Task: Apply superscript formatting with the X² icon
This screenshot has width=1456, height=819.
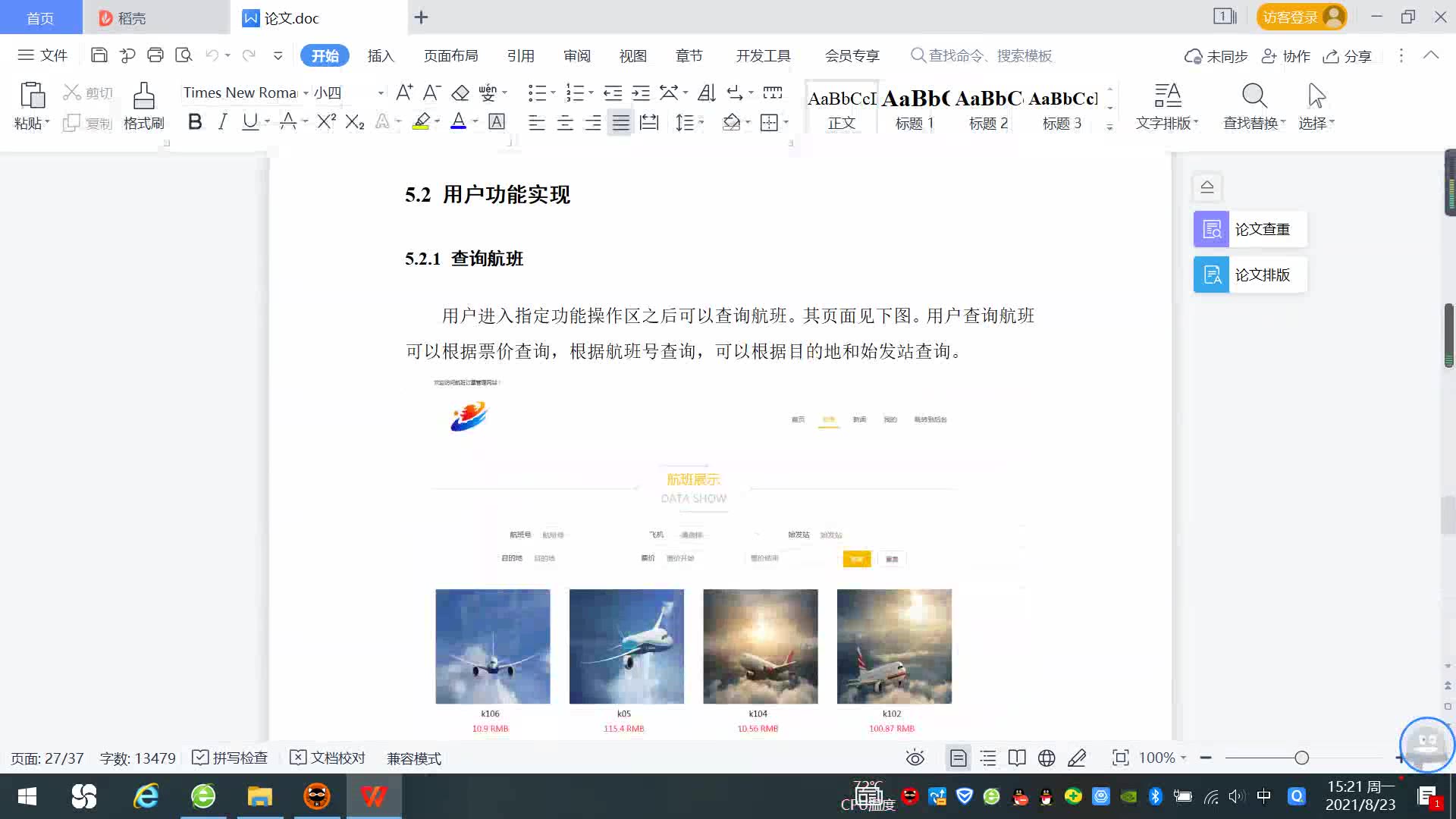Action: click(x=326, y=122)
